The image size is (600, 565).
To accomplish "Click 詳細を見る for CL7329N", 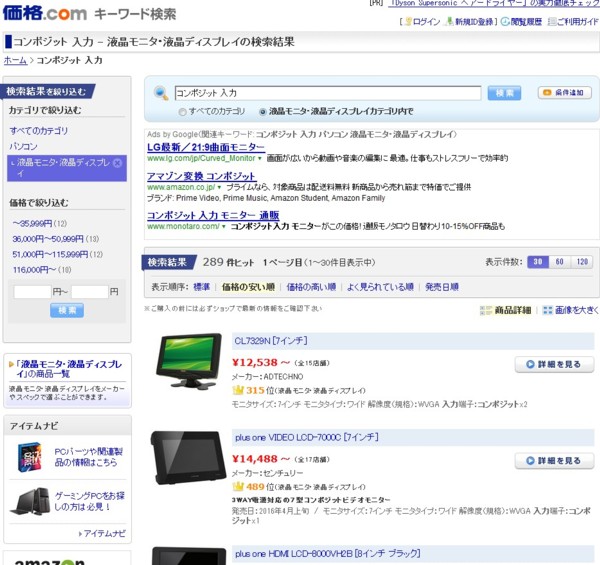I will pyautogui.click(x=554, y=365).
